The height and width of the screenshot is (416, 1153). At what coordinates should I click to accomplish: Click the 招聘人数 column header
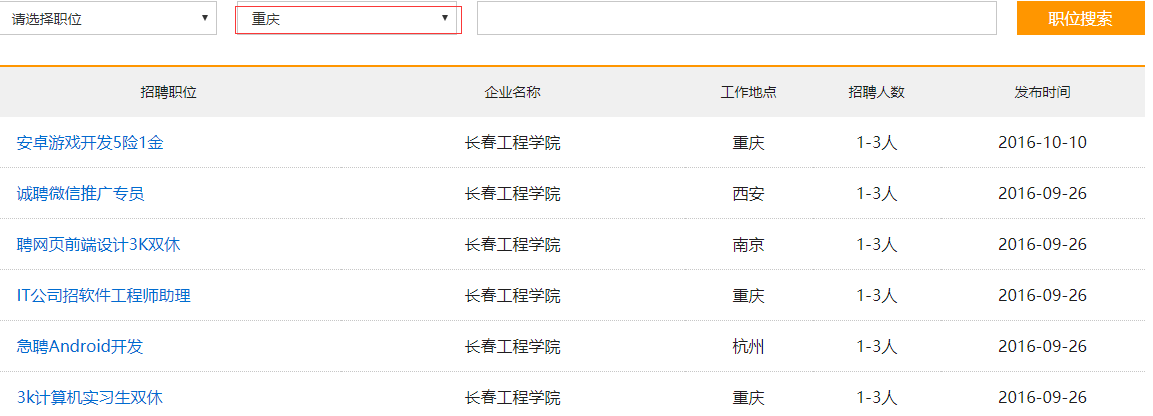click(x=877, y=92)
